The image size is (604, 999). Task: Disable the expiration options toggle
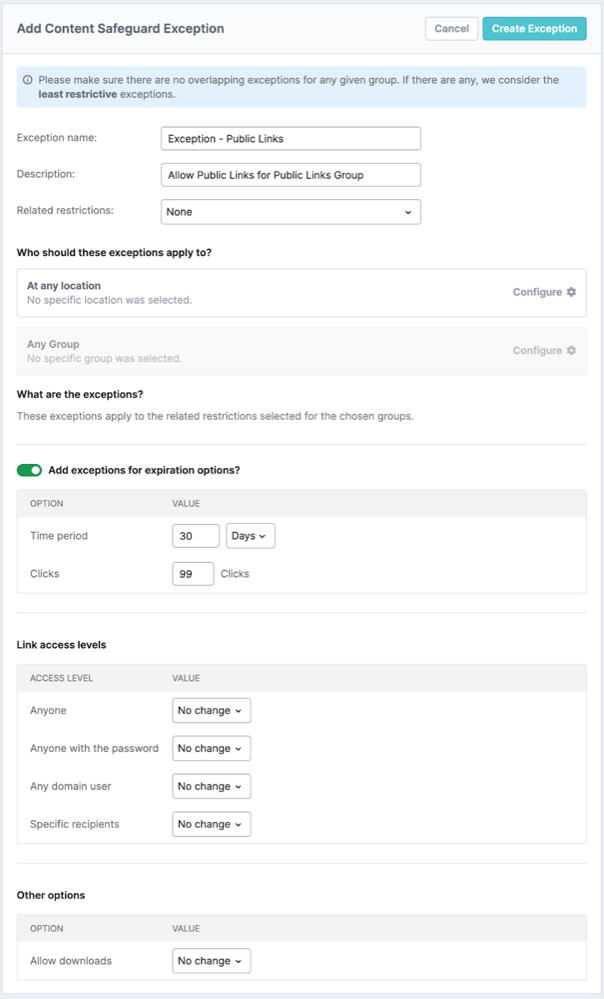(29, 468)
